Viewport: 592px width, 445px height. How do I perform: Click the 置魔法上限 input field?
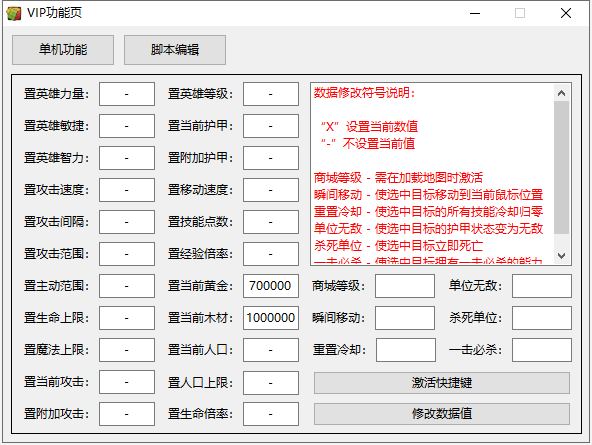pos(127,350)
